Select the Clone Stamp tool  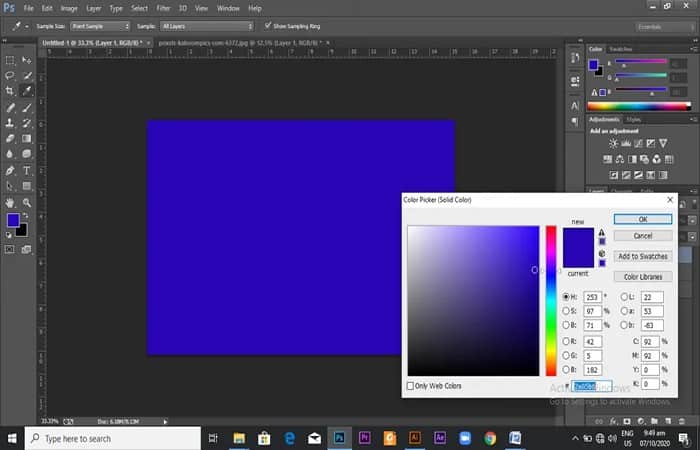(x=10, y=123)
